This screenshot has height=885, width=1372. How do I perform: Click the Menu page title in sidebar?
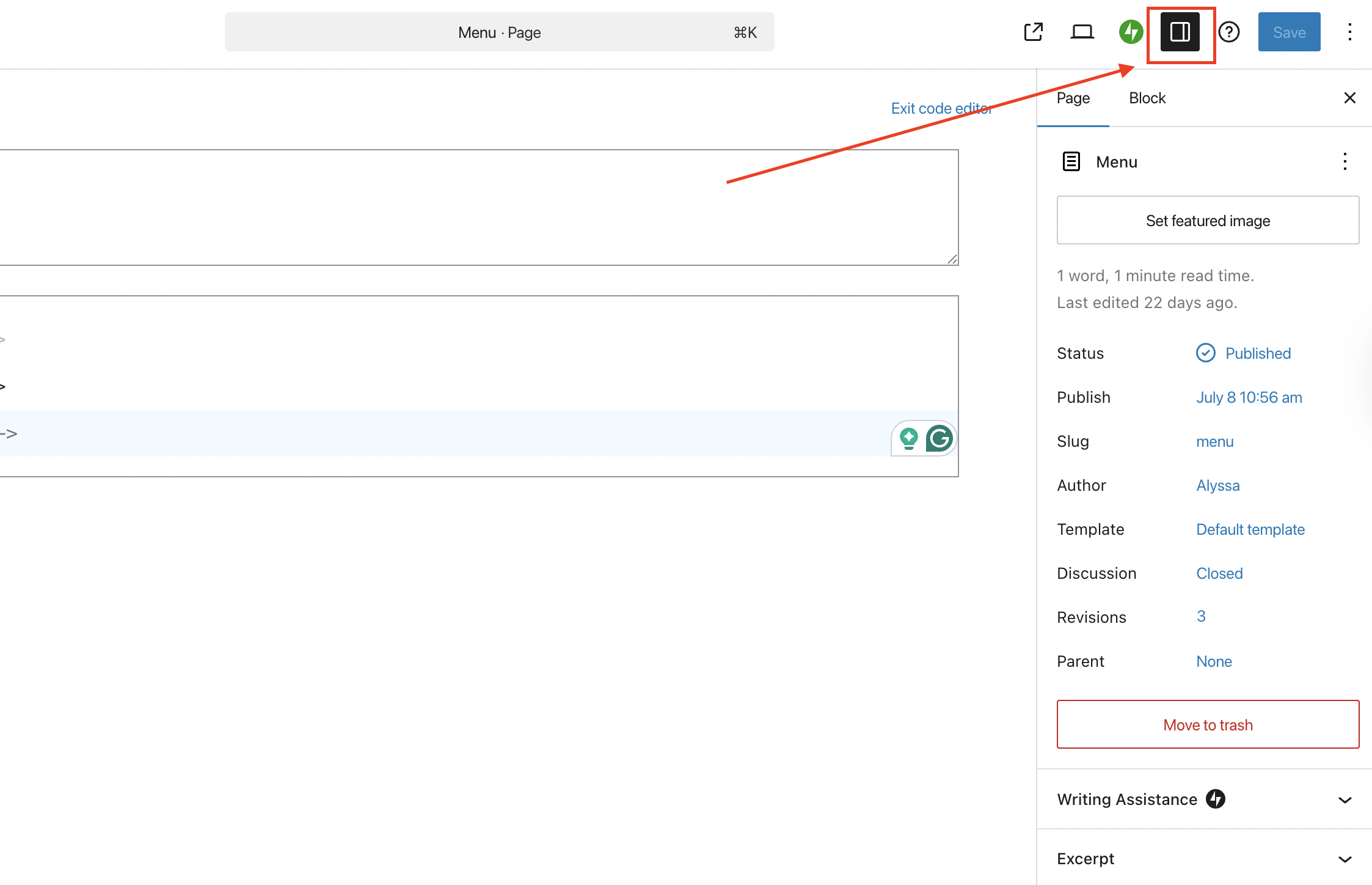(1117, 162)
